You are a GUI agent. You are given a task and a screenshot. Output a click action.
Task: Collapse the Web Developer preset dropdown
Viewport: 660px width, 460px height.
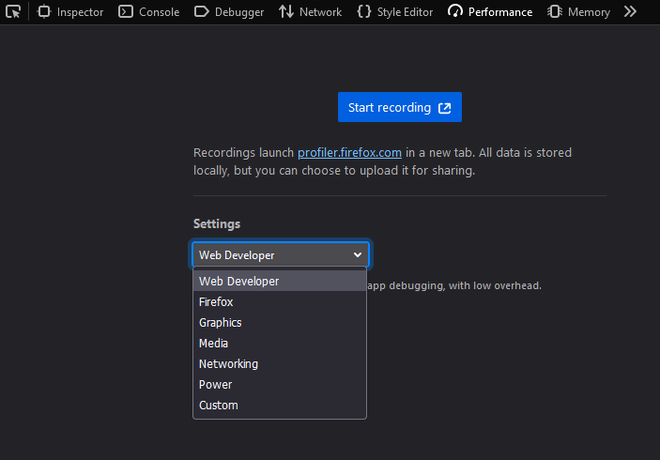(280, 255)
